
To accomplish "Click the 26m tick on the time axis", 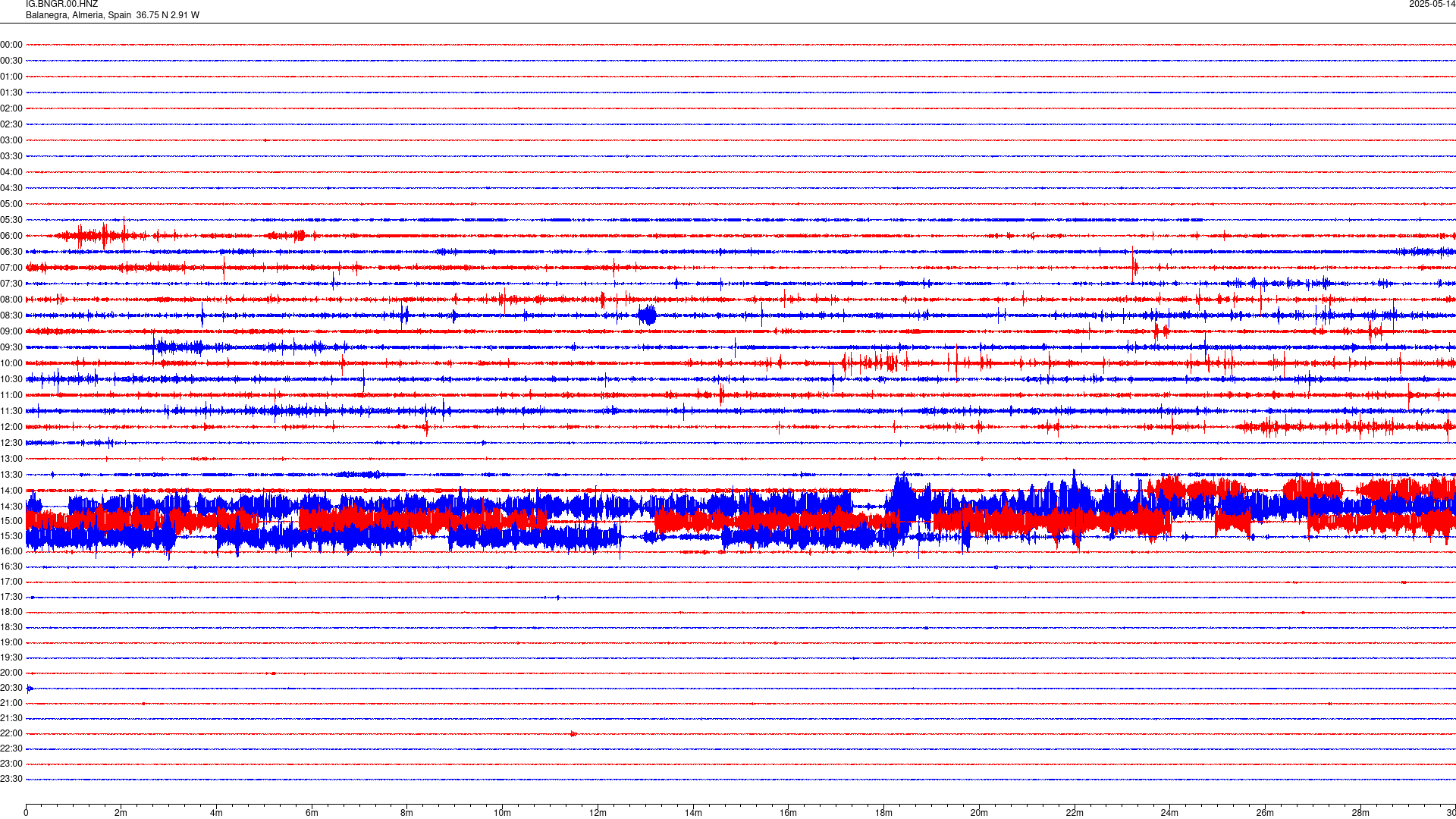I will tap(1265, 813).
